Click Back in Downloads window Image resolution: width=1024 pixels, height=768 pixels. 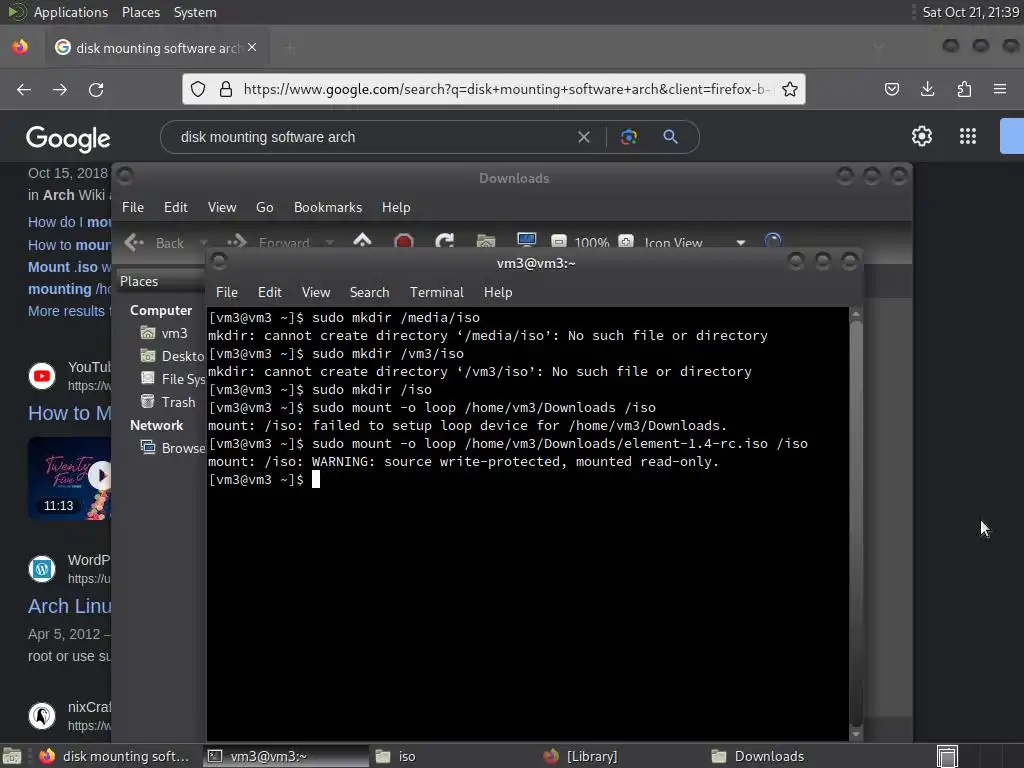pos(155,243)
